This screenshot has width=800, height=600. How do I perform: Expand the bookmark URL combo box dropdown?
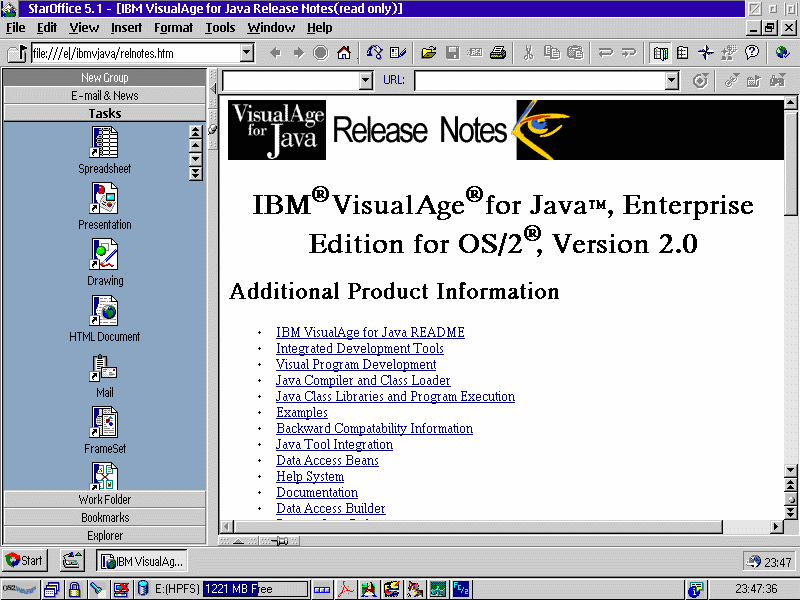pos(672,81)
